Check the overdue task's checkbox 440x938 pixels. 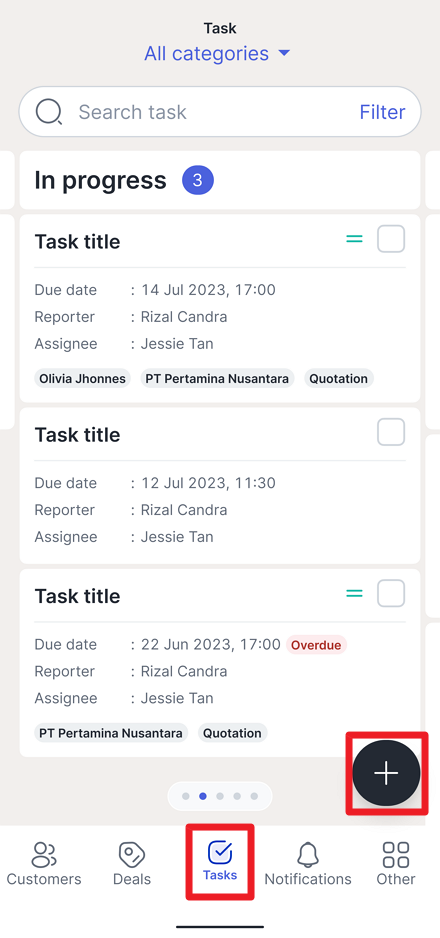click(x=391, y=593)
